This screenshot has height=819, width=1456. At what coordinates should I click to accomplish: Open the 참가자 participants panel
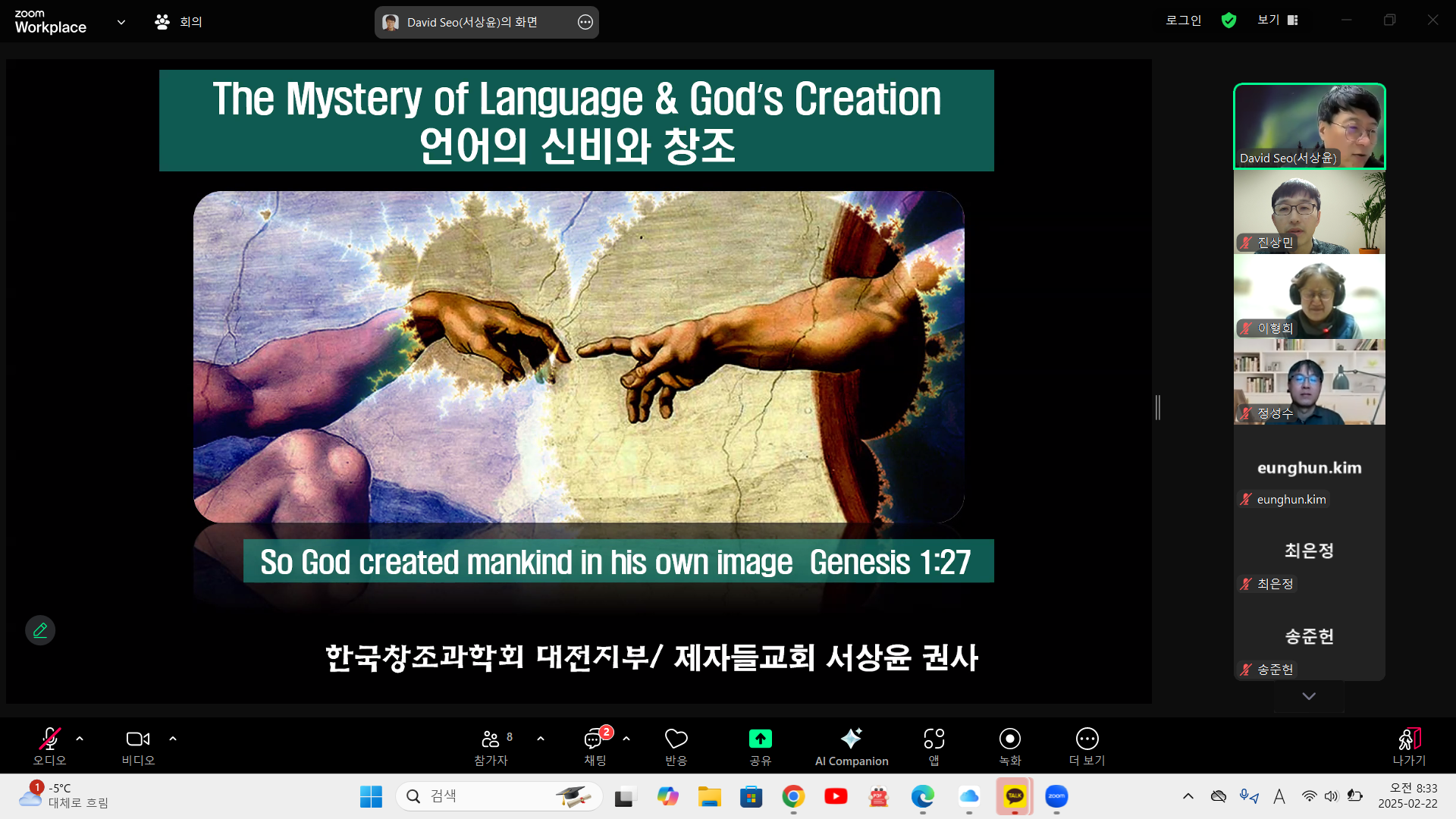click(x=491, y=747)
